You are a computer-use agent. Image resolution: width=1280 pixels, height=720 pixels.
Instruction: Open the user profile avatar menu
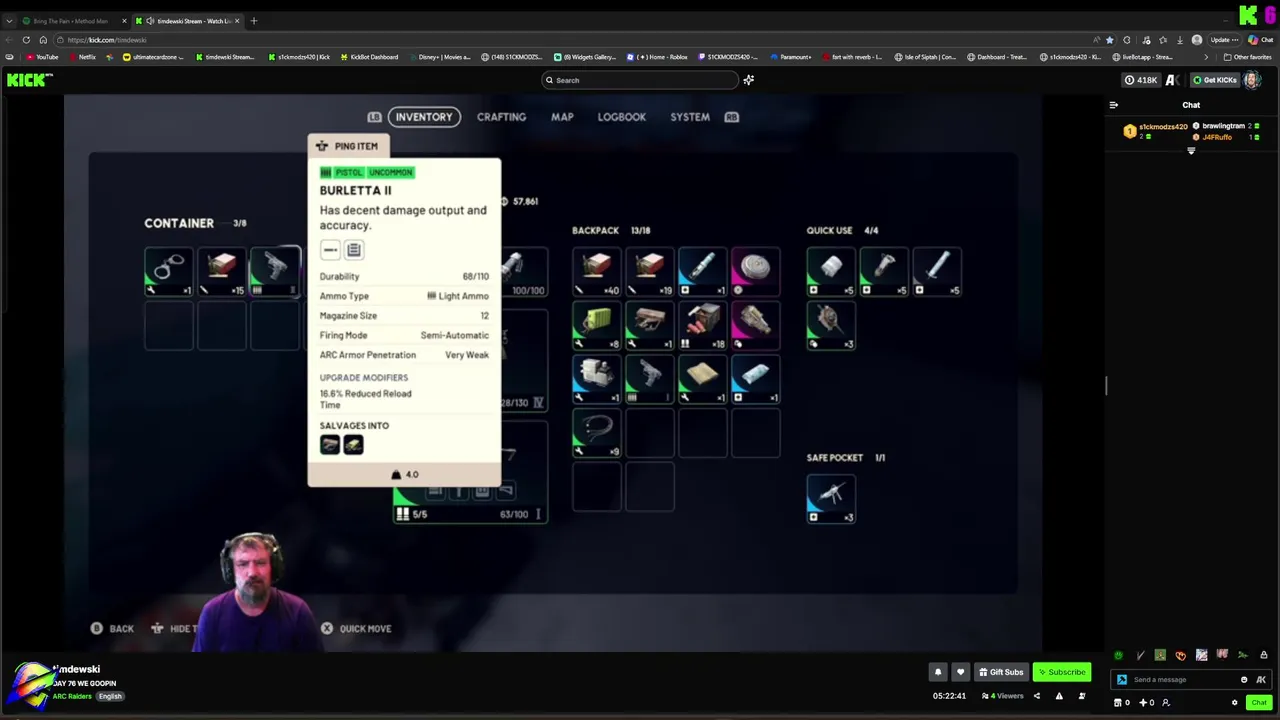(x=1252, y=80)
